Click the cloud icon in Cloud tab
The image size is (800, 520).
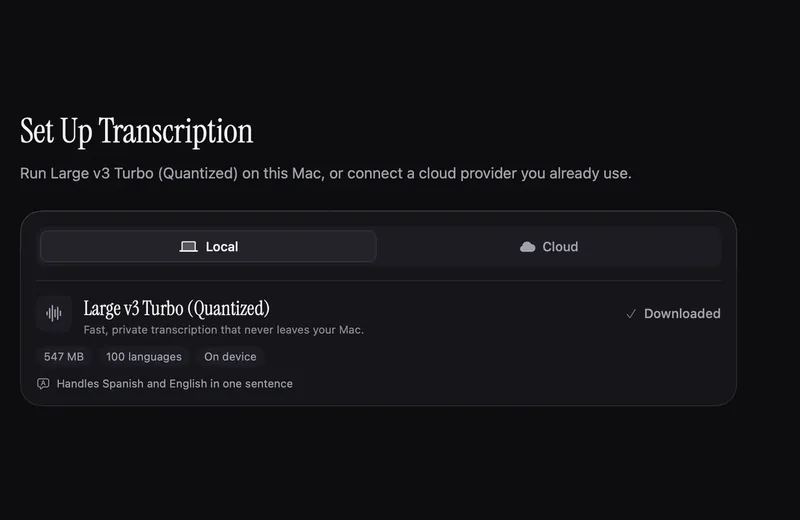click(528, 247)
